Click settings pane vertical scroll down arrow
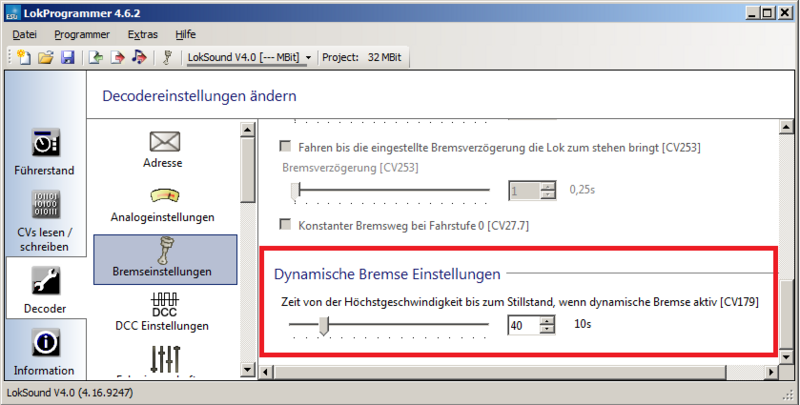The image size is (800, 405). coord(786,357)
